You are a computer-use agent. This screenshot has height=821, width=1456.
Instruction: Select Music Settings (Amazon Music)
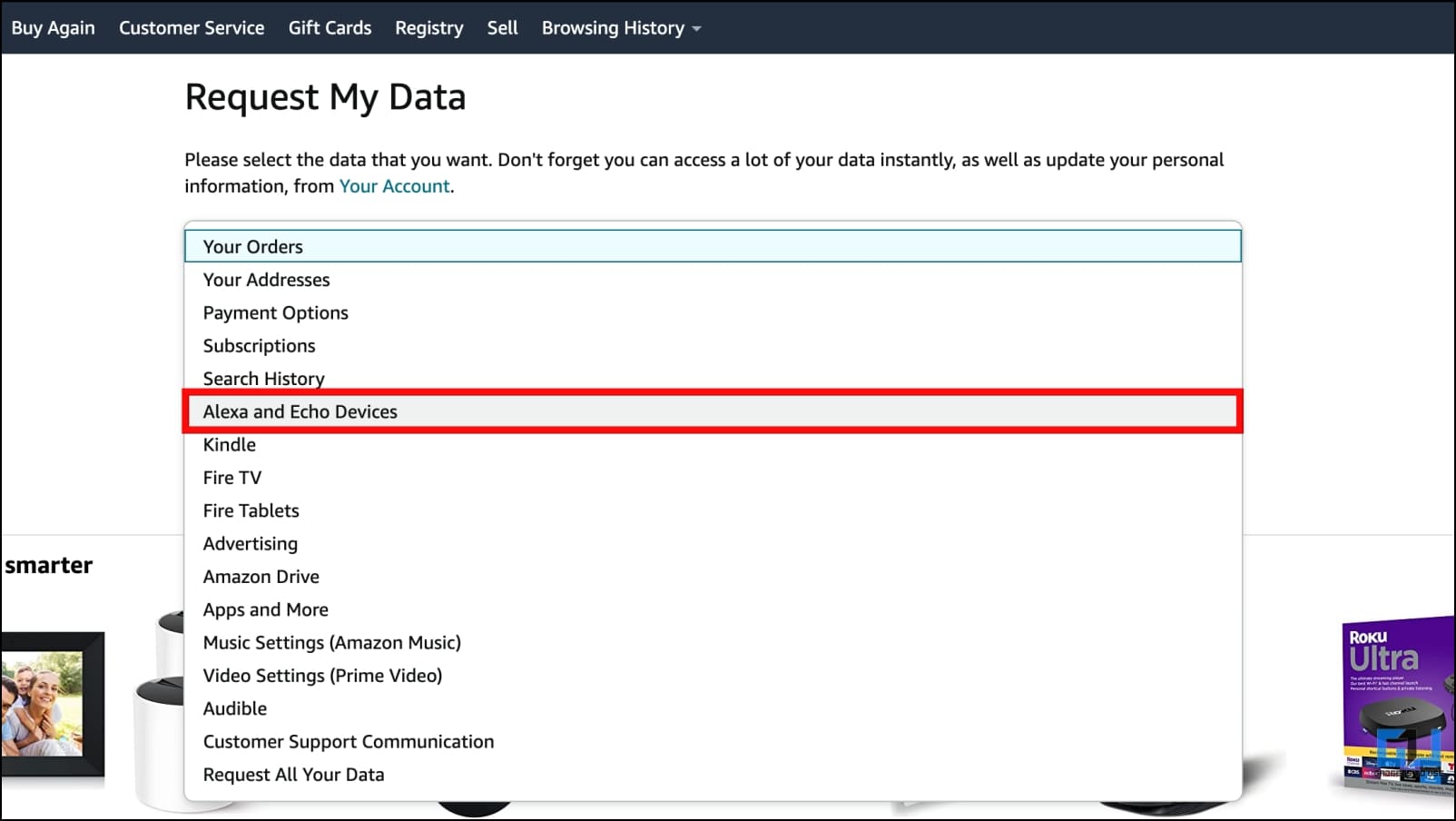[713, 643]
